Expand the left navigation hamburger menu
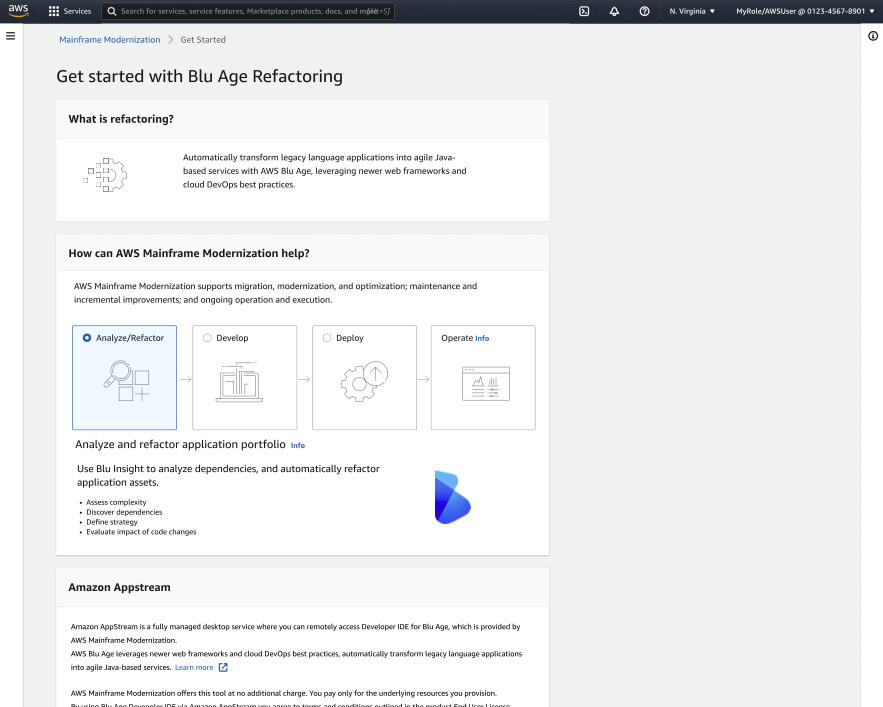 10,36
